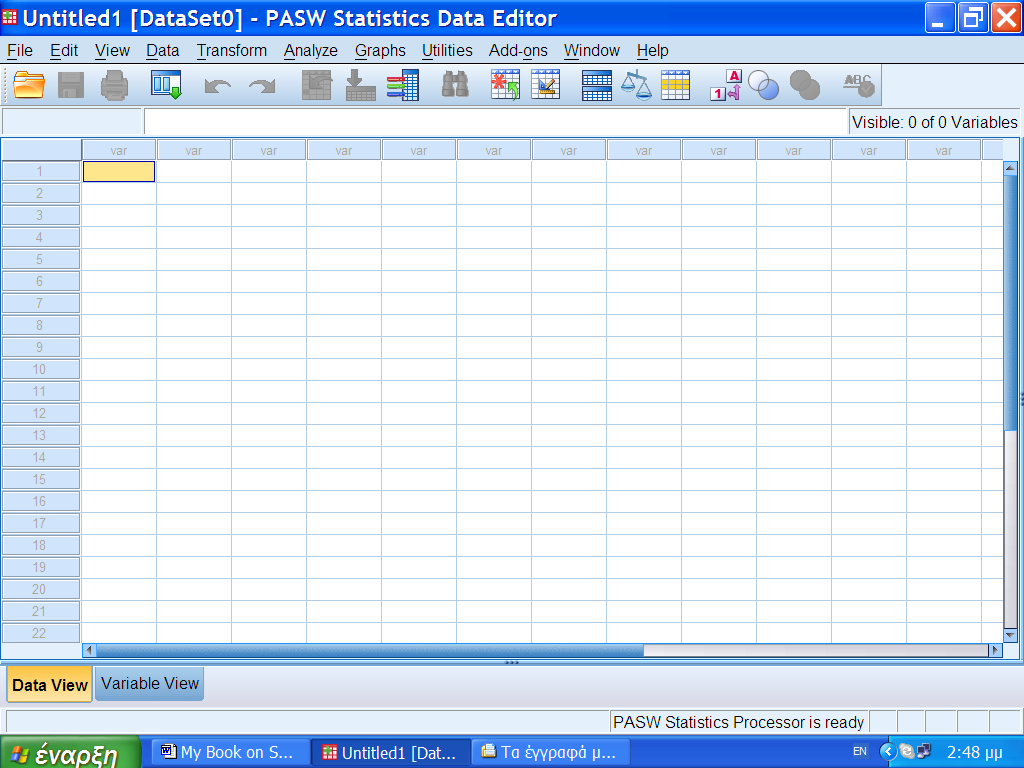This screenshot has width=1024, height=768.
Task: Click the vertical scrollbar up arrow
Action: point(1010,168)
